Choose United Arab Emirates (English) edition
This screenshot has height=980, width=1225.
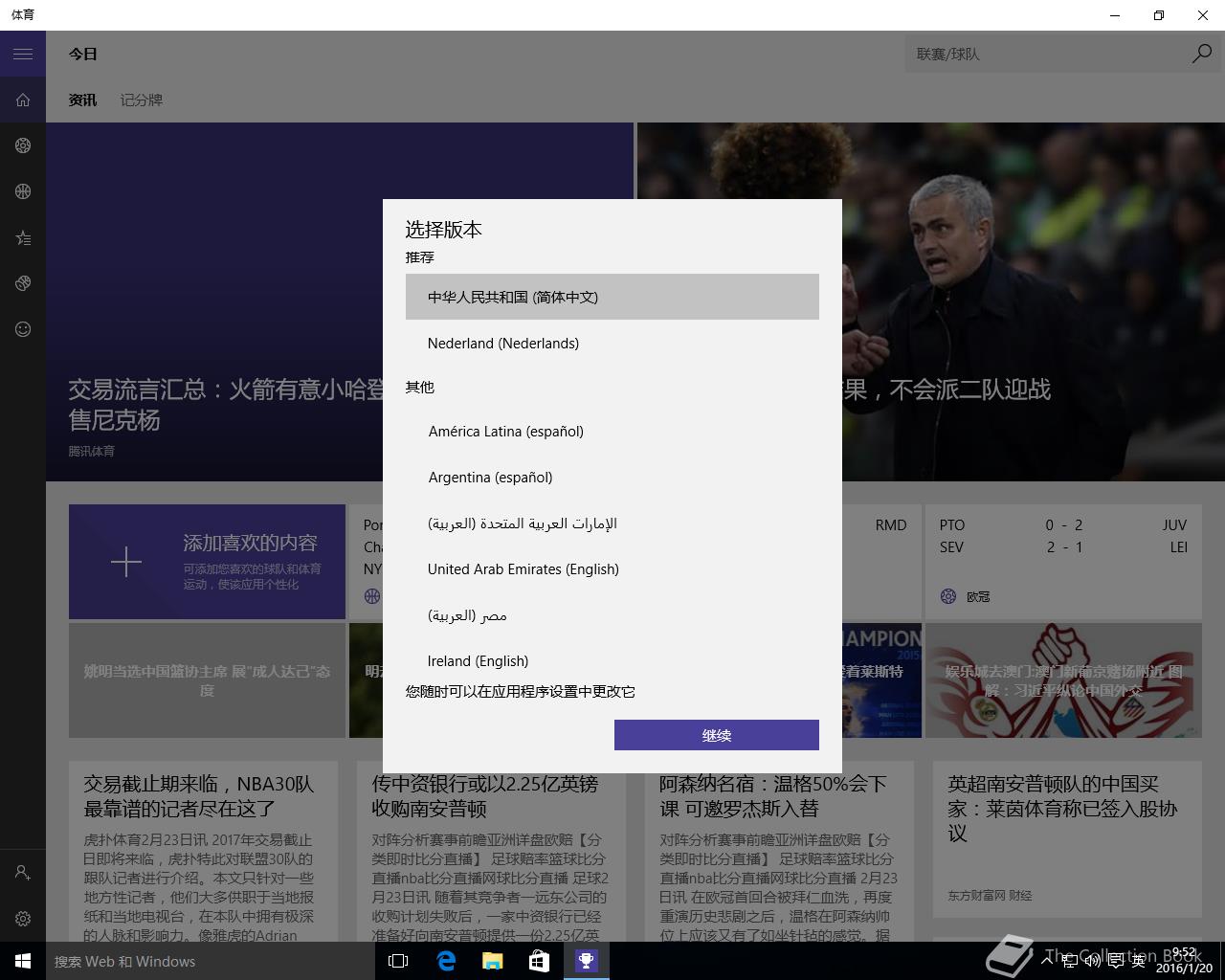612,568
